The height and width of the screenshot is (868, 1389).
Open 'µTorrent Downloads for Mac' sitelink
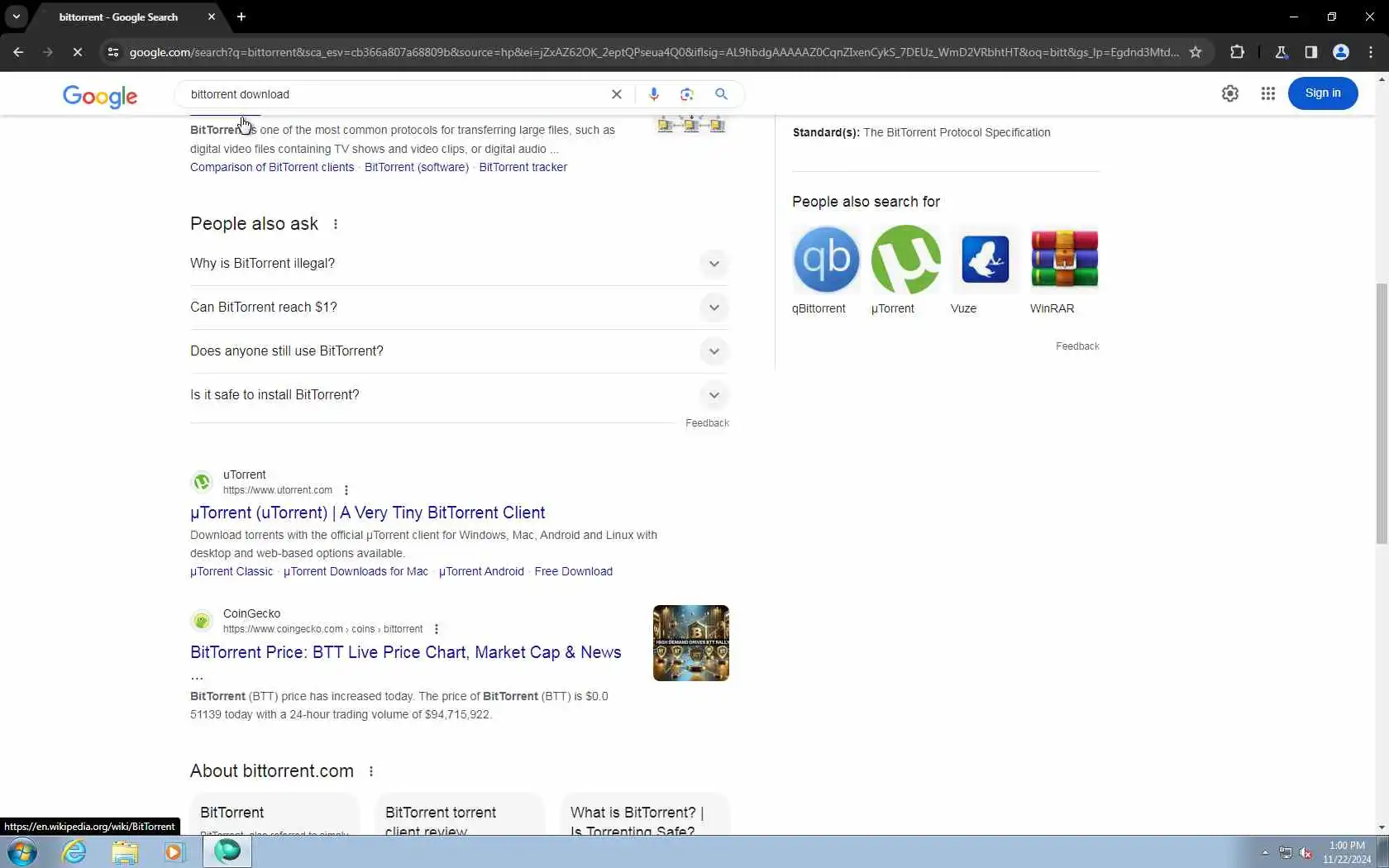[x=356, y=571]
